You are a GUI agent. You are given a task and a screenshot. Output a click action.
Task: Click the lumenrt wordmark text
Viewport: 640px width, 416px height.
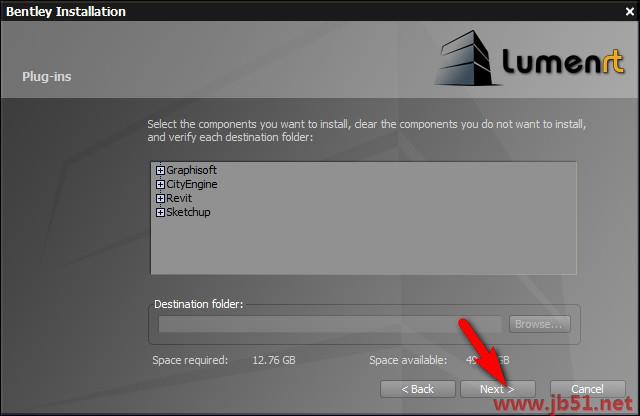(x=563, y=62)
